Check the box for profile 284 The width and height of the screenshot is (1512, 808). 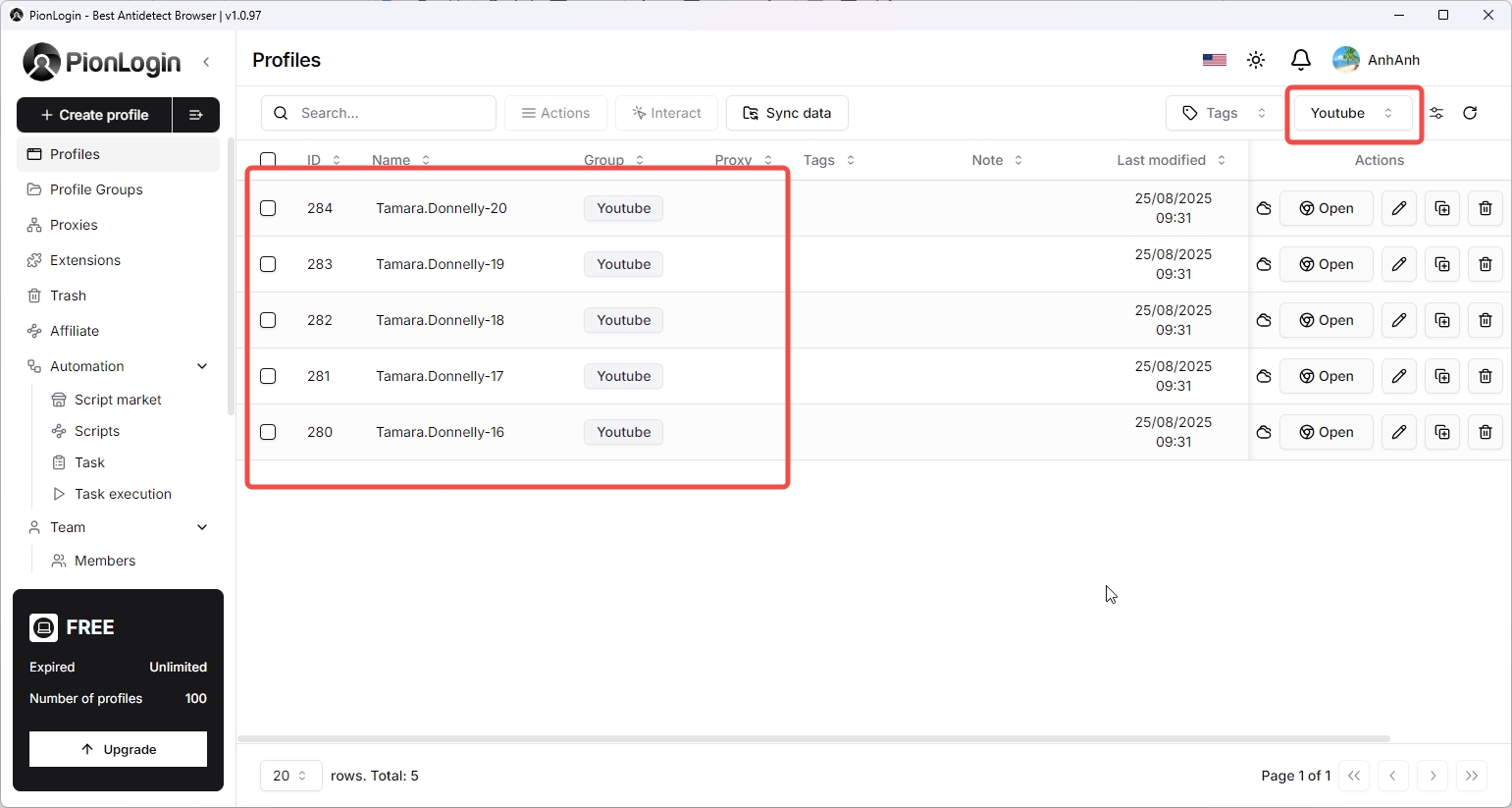tap(268, 208)
